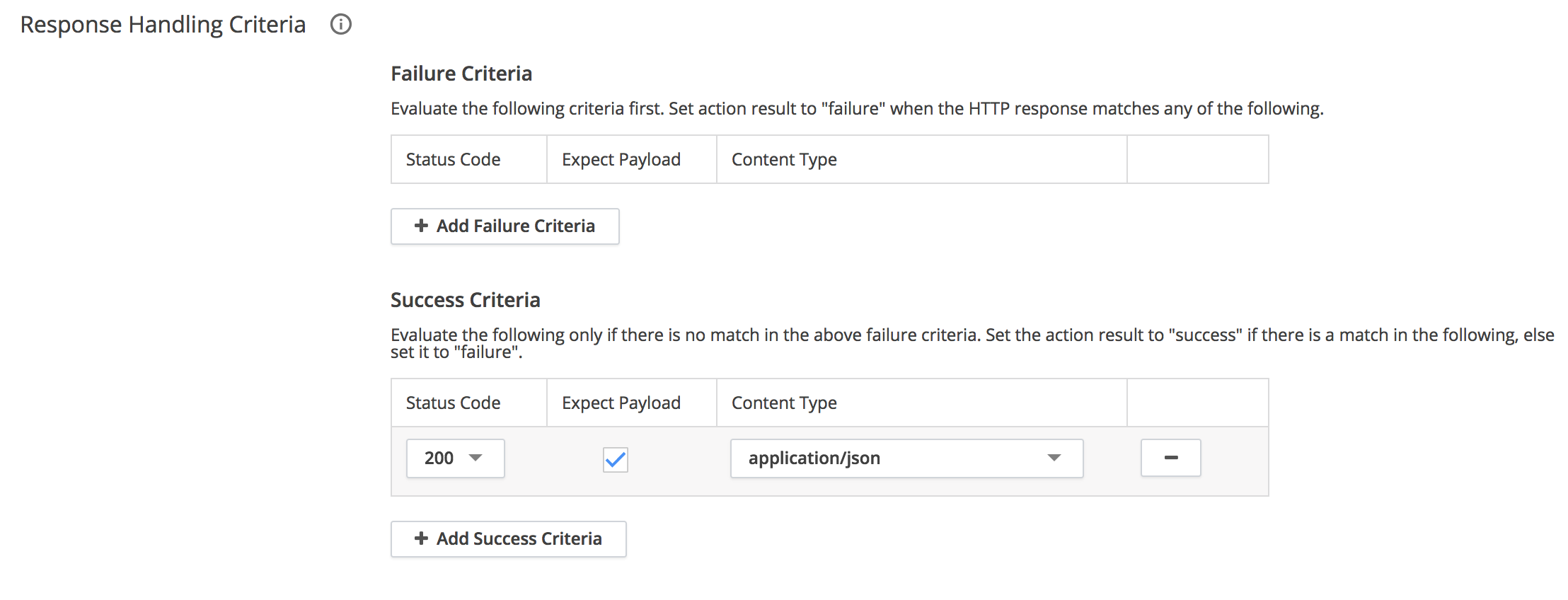
Task: Remove the 200 success criteria row
Action: point(1170,458)
